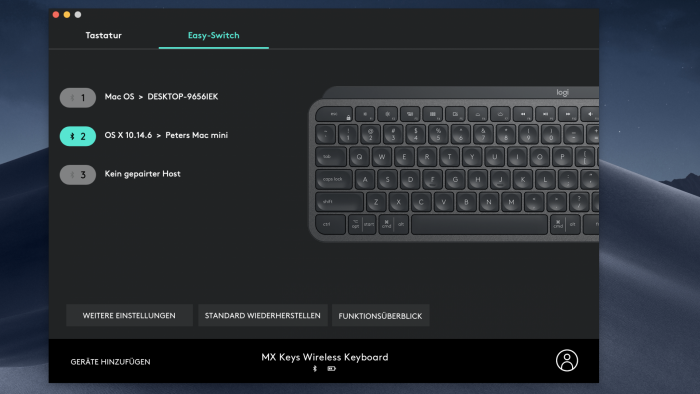The width and height of the screenshot is (700, 394).
Task: Open the user account profile icon
Action: point(567,360)
